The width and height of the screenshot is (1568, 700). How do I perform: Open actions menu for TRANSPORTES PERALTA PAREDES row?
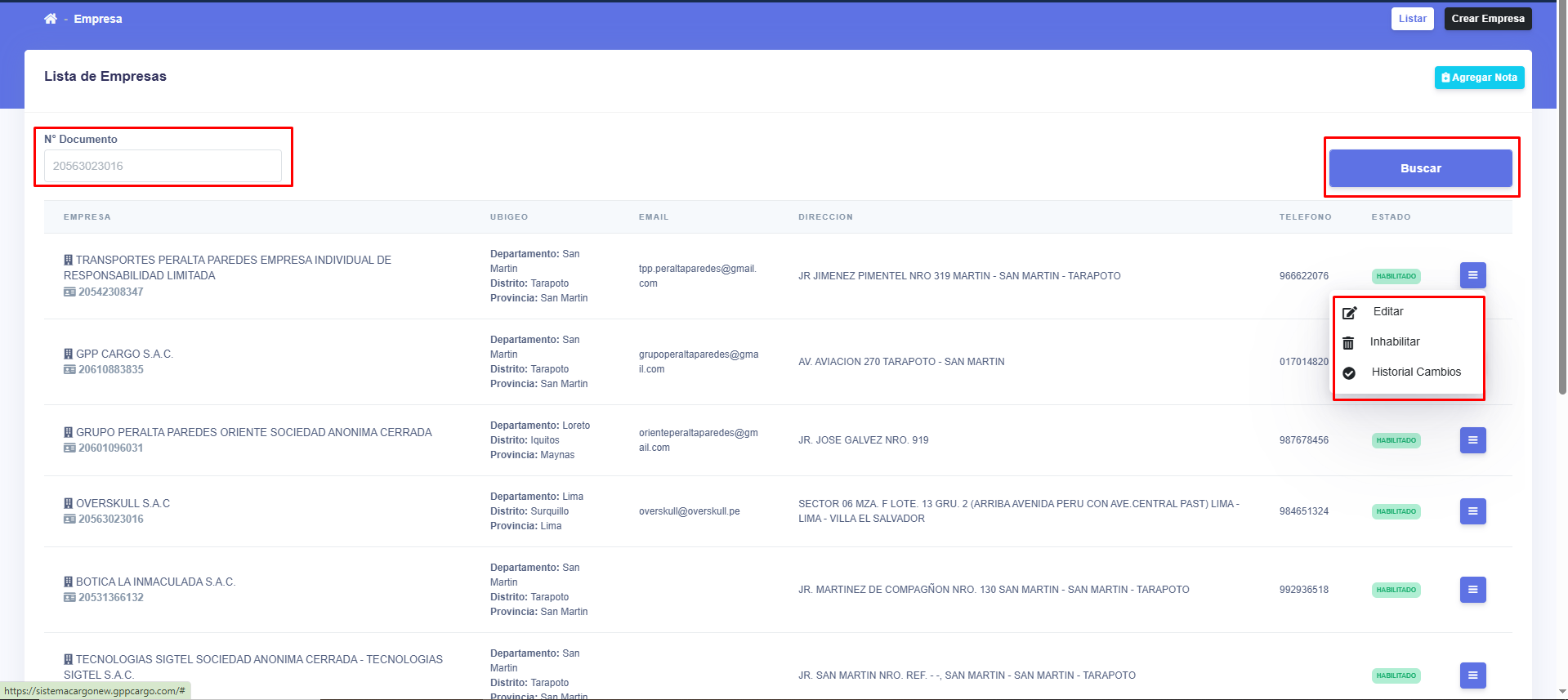click(x=1472, y=275)
